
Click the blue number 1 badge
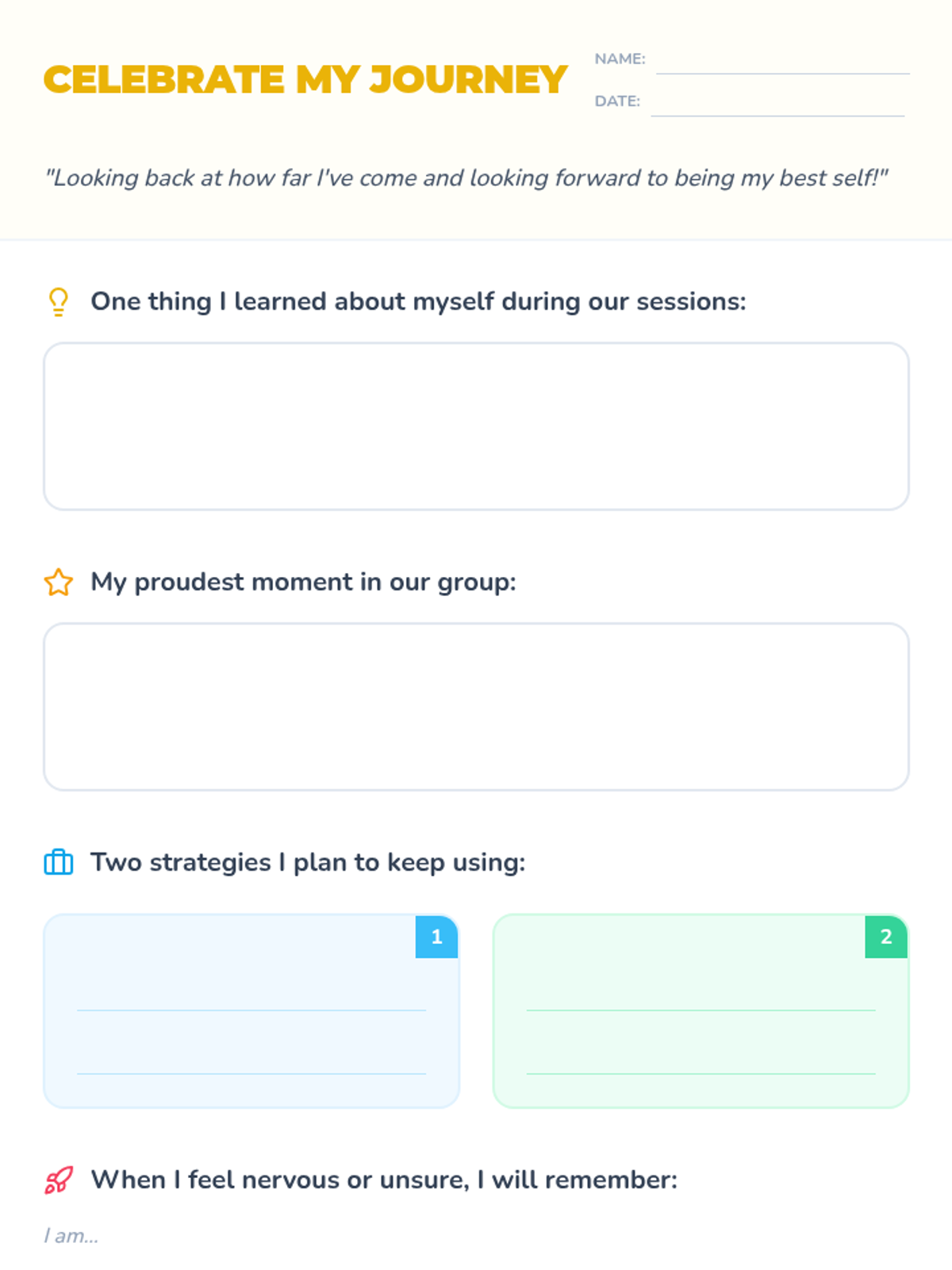(x=436, y=937)
